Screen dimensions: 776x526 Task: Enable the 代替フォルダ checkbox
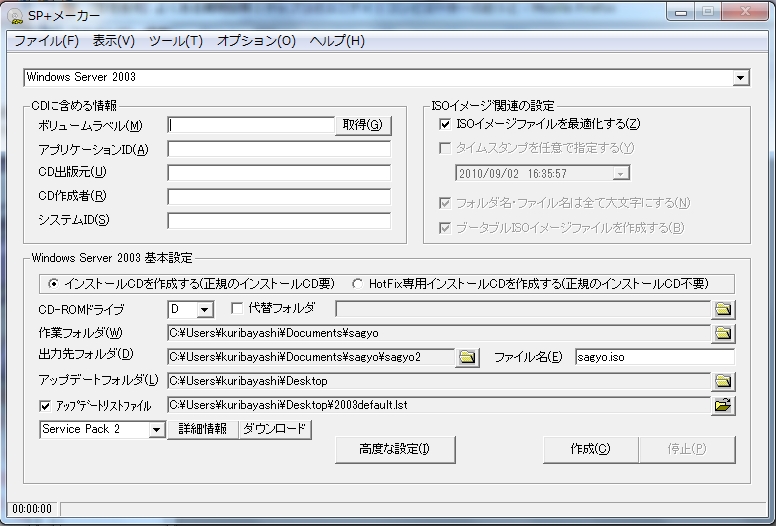[x=237, y=308]
